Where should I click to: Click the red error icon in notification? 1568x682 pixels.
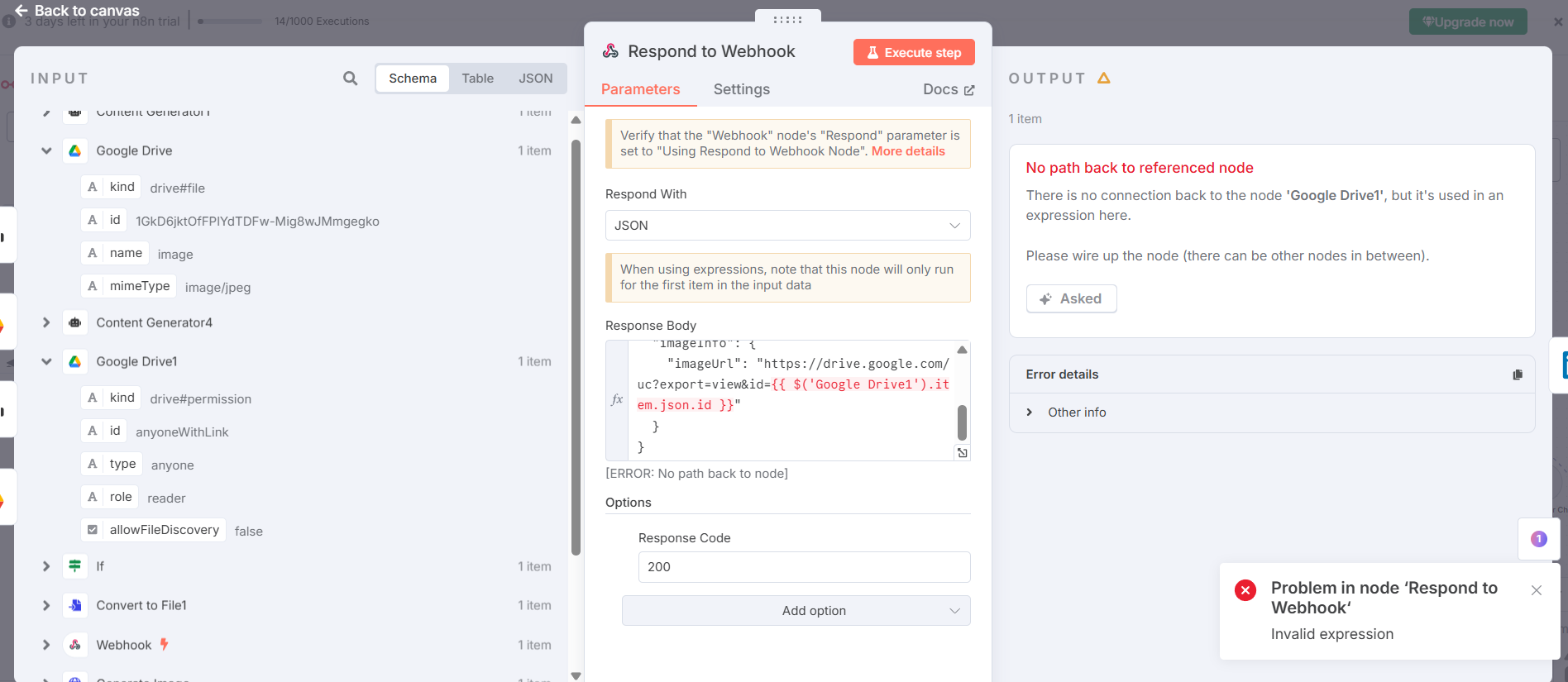pyautogui.click(x=1245, y=589)
